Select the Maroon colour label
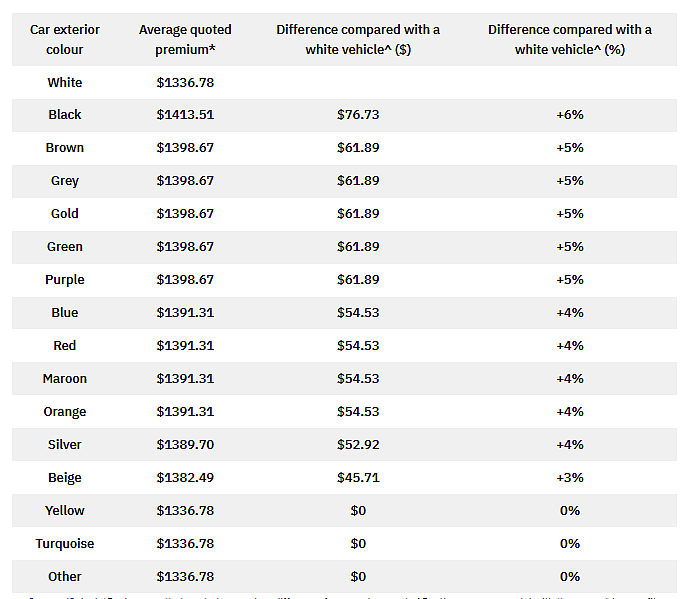This screenshot has height=599, width=681. pos(65,379)
